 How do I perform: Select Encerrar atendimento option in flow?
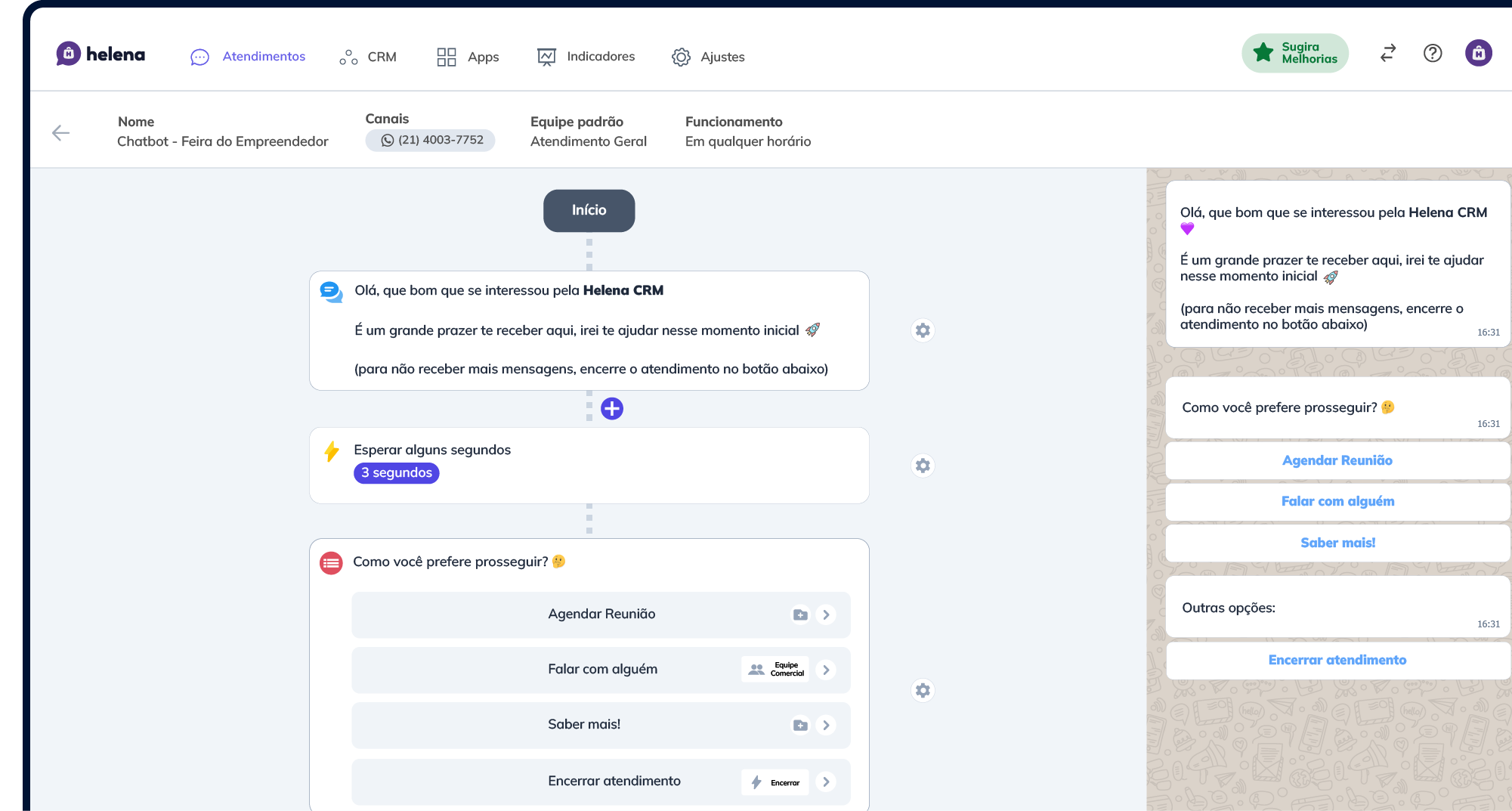click(601, 782)
